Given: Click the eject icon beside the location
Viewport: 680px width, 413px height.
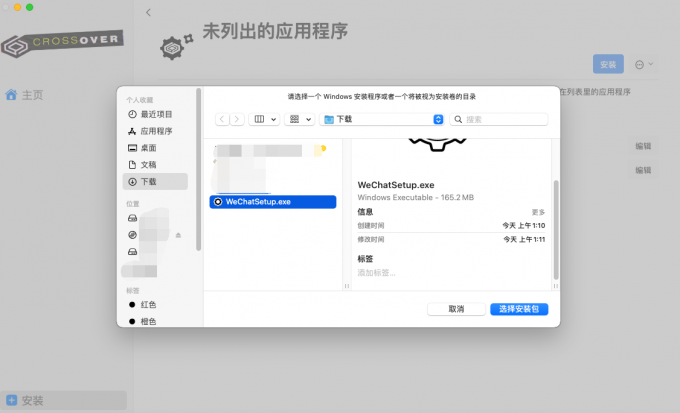Looking at the screenshot, I should (178, 235).
